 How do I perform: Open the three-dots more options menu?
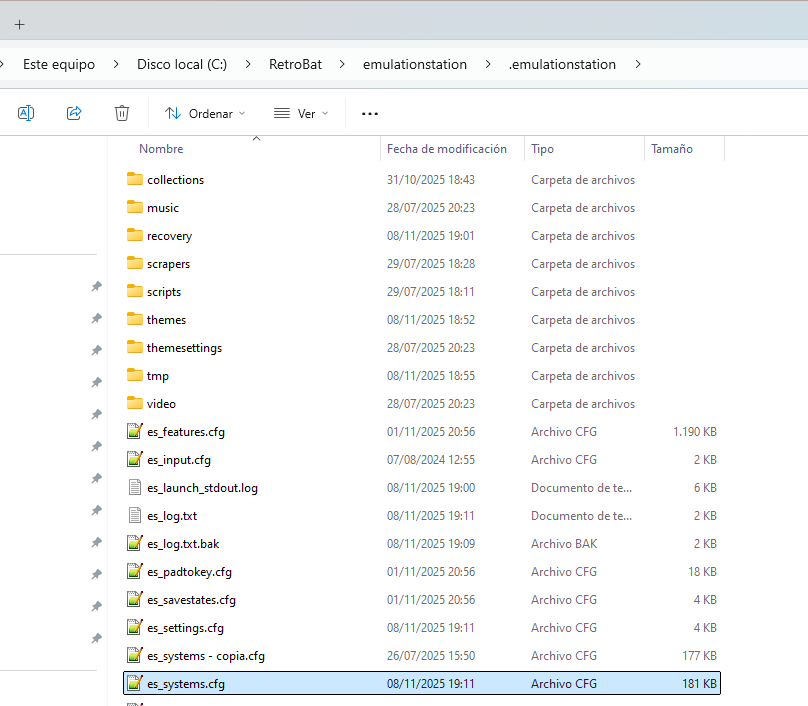click(370, 114)
